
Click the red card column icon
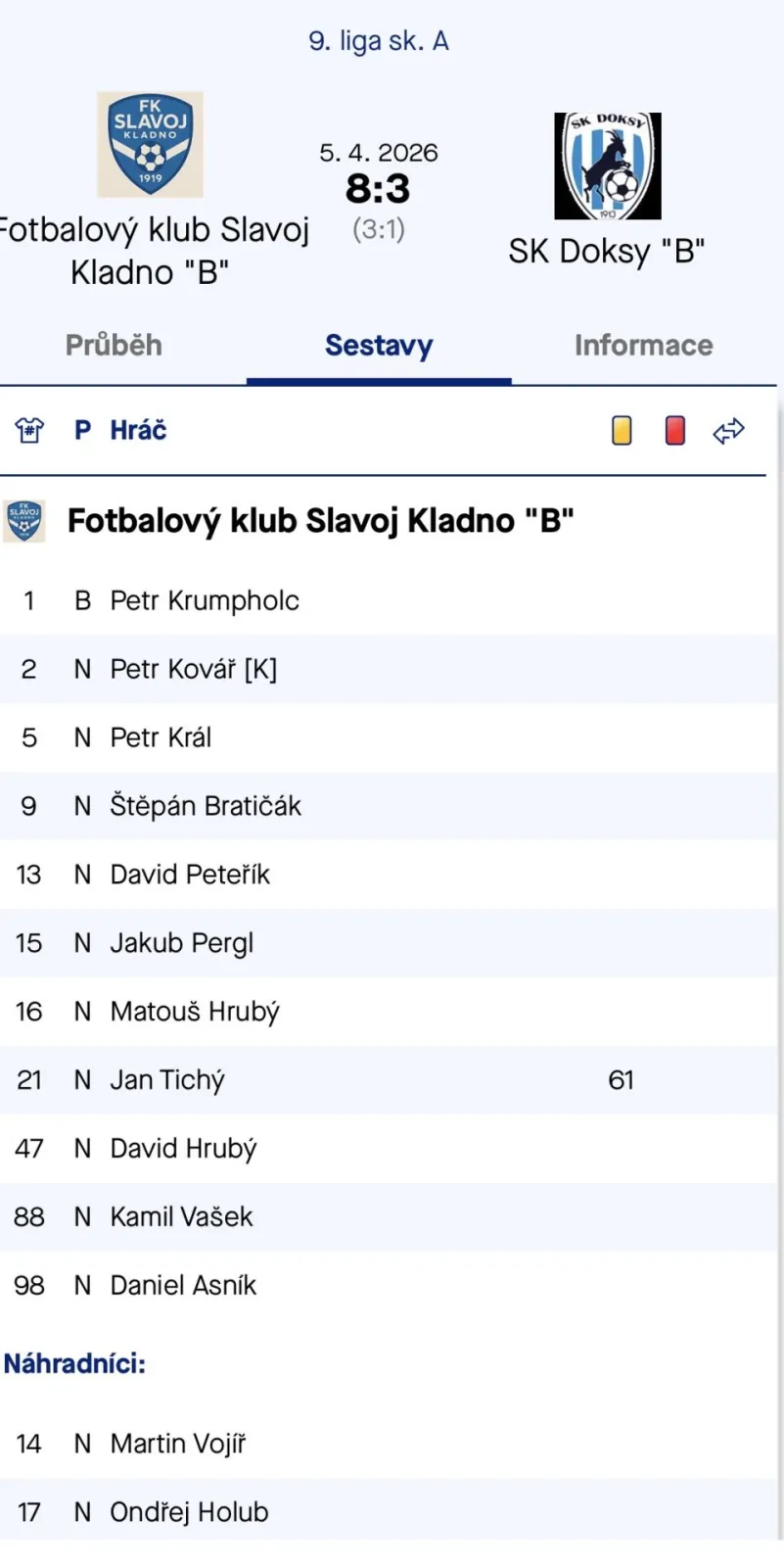[674, 431]
